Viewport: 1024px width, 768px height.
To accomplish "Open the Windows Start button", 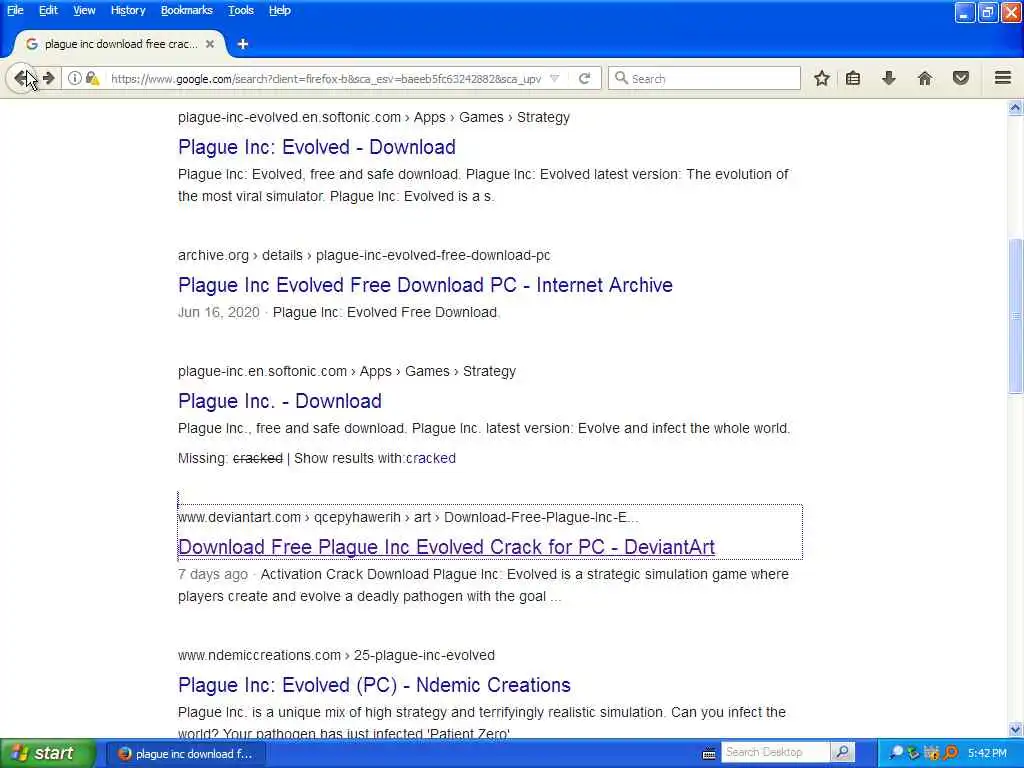I will [48, 753].
